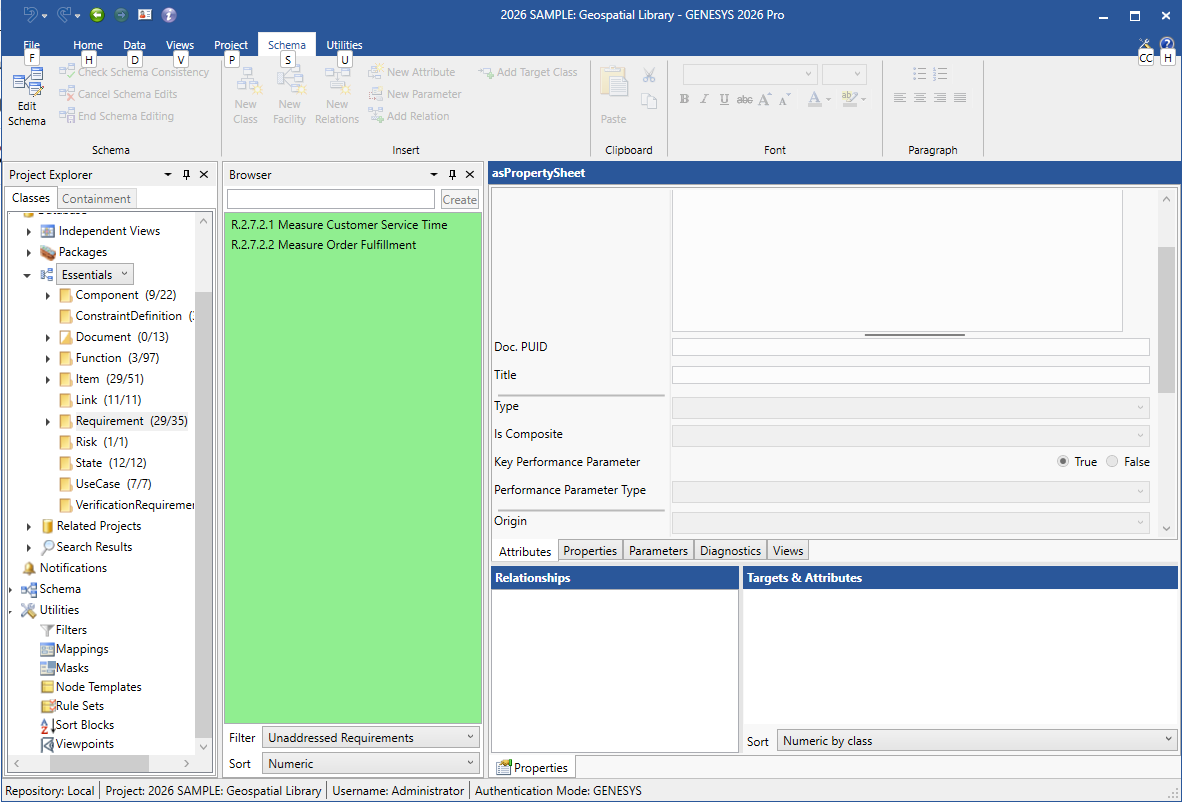
Task: Expand the Requirement folder node
Action: (48, 422)
